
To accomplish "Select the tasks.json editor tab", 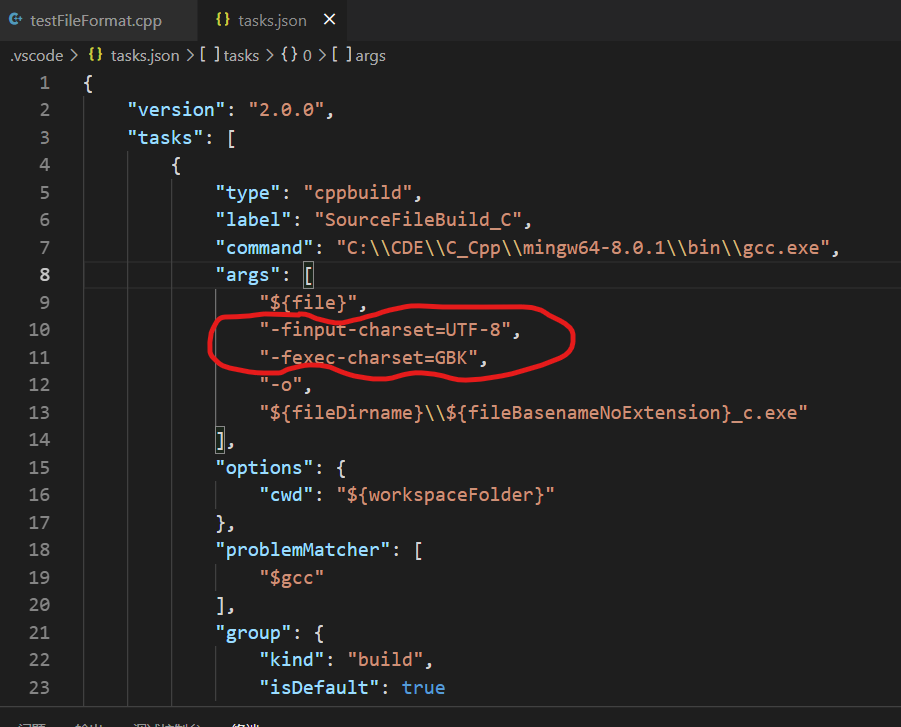I will 272,21.
